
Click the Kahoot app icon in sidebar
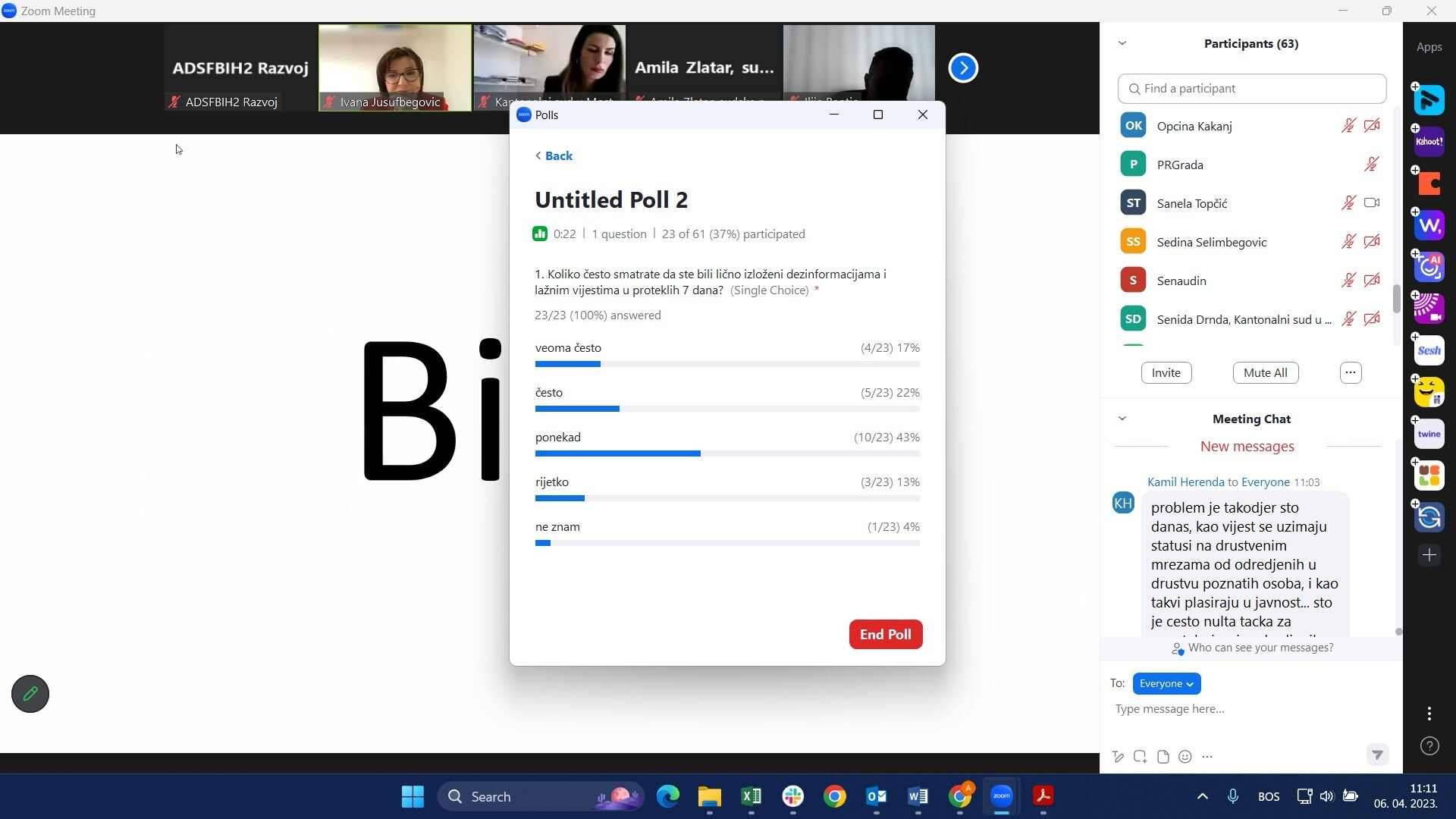pos(1429,142)
